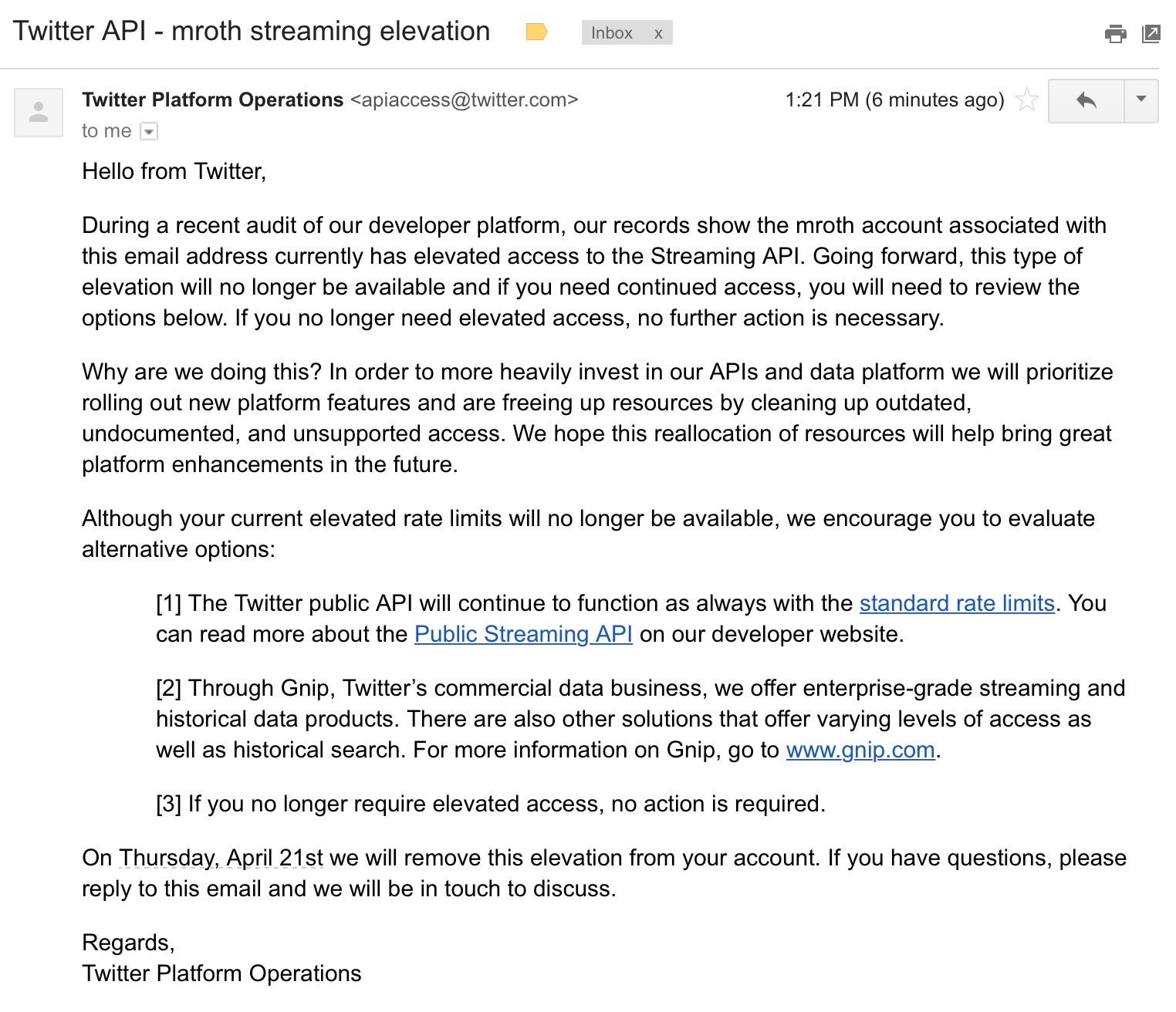Star this Twitter API message
The image size is (1176, 1012).
1026,100
